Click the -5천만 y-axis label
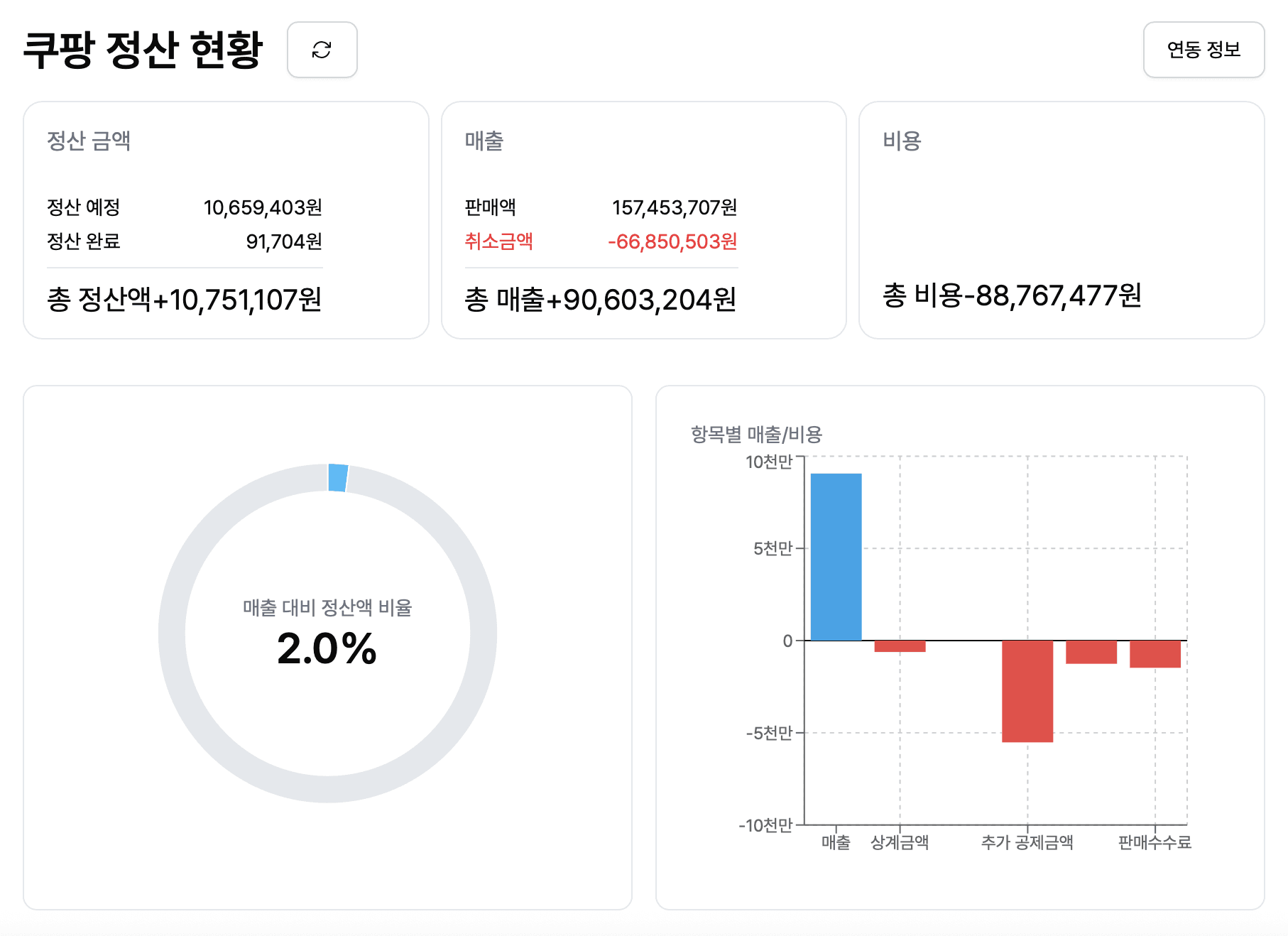This screenshot has width=1288, height=936. pos(769,733)
